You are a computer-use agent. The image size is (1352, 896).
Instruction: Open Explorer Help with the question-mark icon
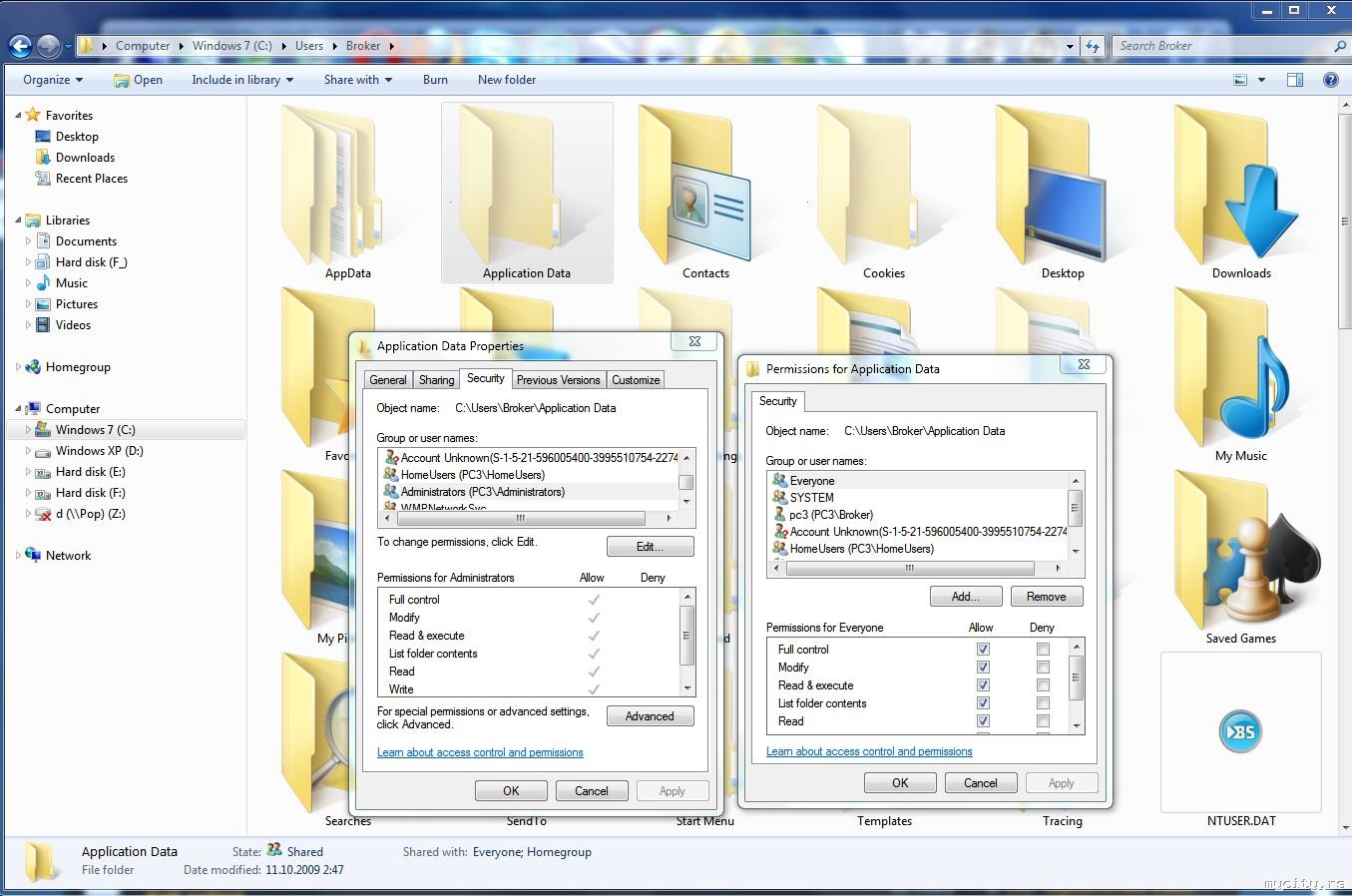[1330, 80]
